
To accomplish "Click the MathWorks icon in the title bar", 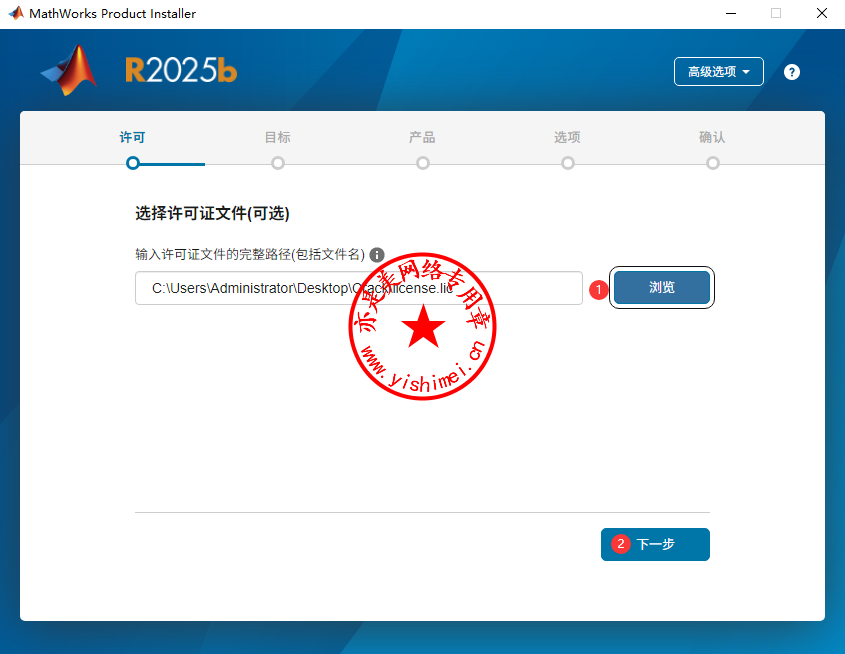I will point(15,13).
